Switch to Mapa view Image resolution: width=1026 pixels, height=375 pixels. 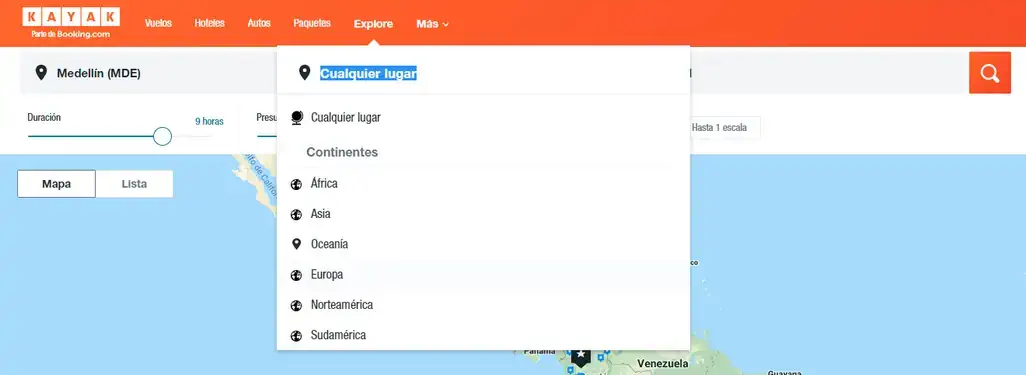56,184
